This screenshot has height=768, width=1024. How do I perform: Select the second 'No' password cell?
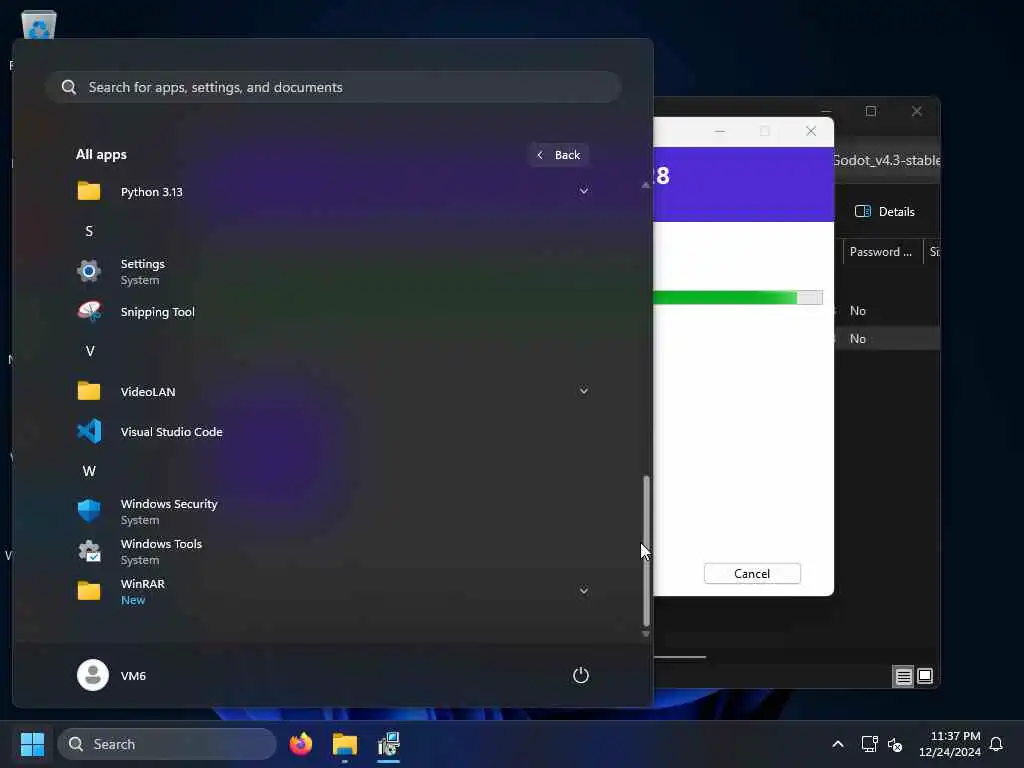pos(857,339)
